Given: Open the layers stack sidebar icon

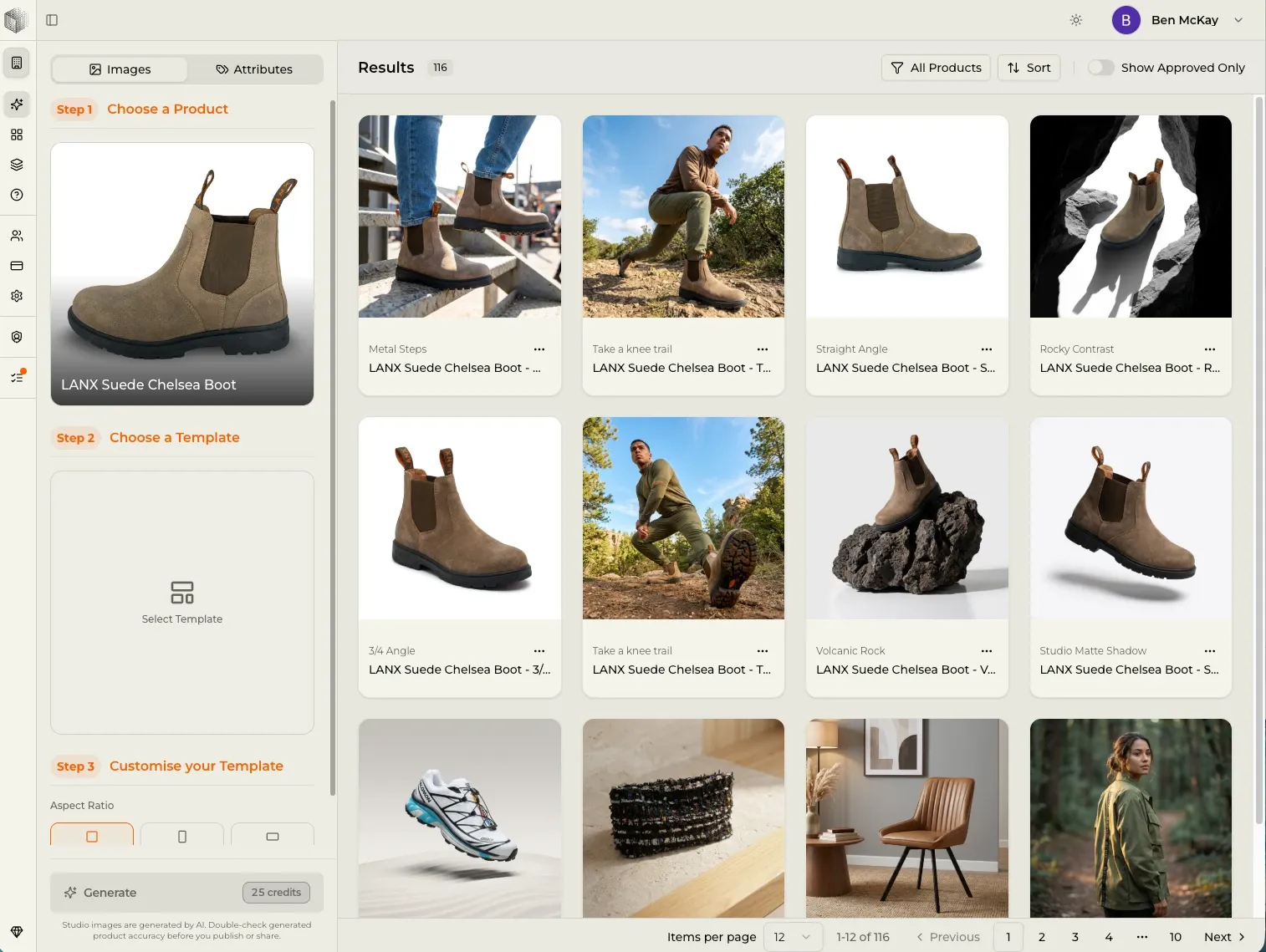Looking at the screenshot, I should (17, 165).
